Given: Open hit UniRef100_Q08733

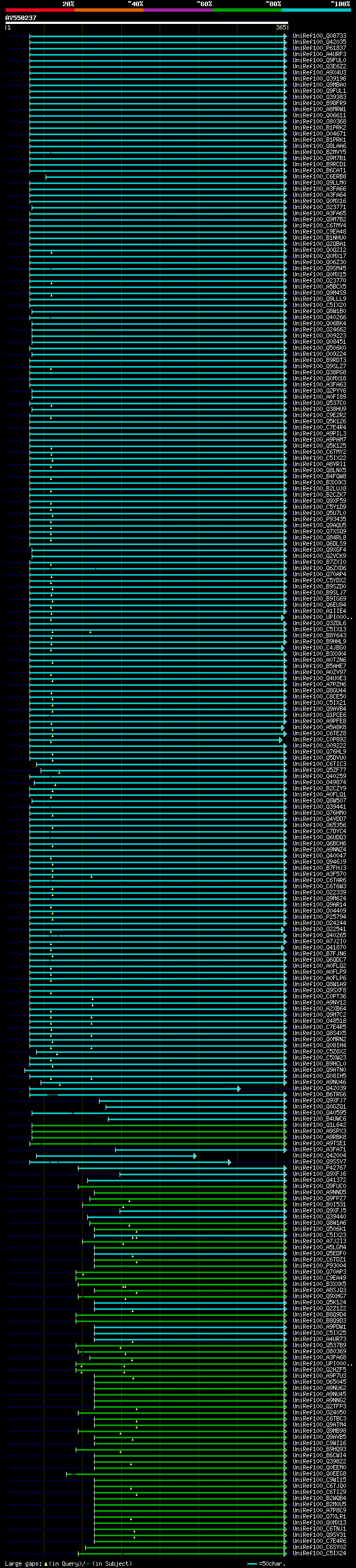Looking at the screenshot, I should tap(319, 36).
